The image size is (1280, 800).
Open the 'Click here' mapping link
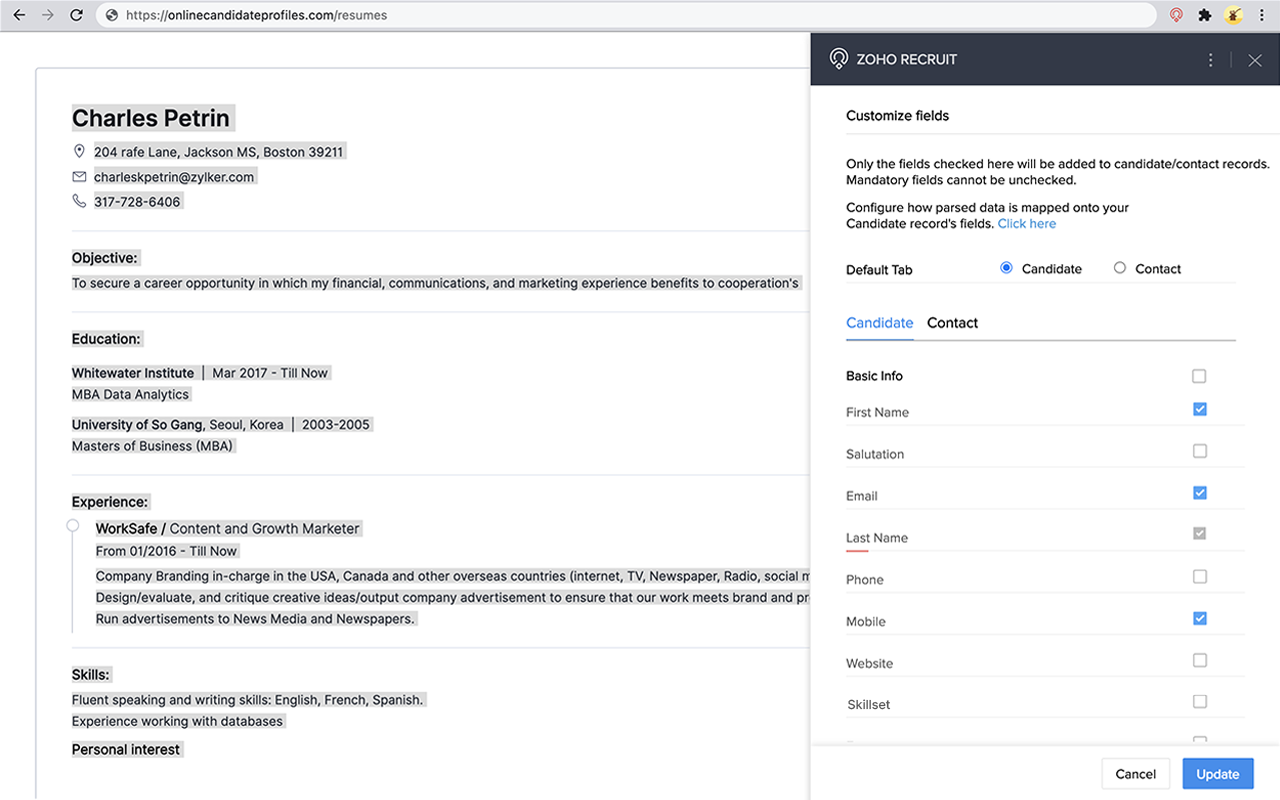point(1026,223)
